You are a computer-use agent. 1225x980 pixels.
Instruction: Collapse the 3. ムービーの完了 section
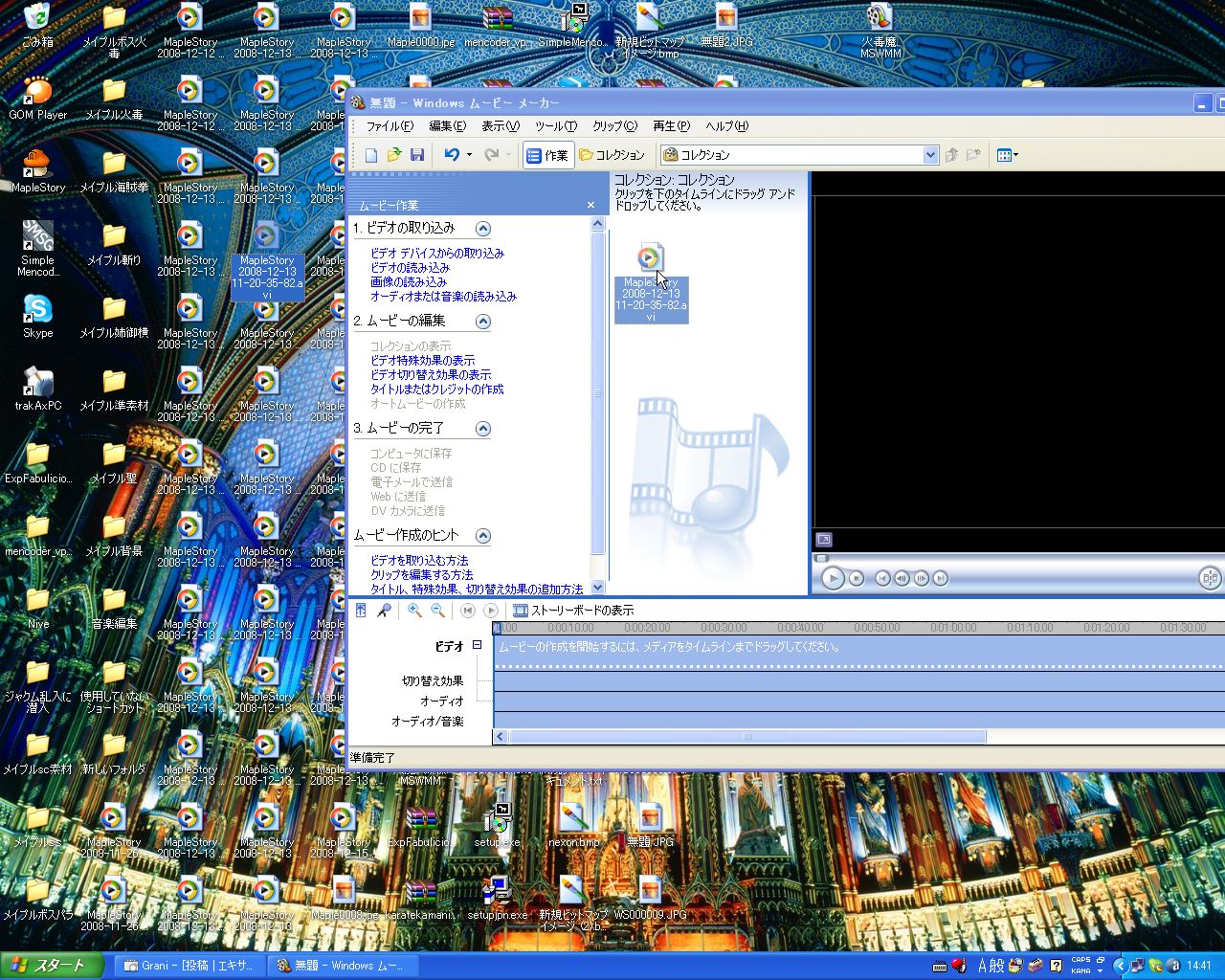(x=483, y=429)
